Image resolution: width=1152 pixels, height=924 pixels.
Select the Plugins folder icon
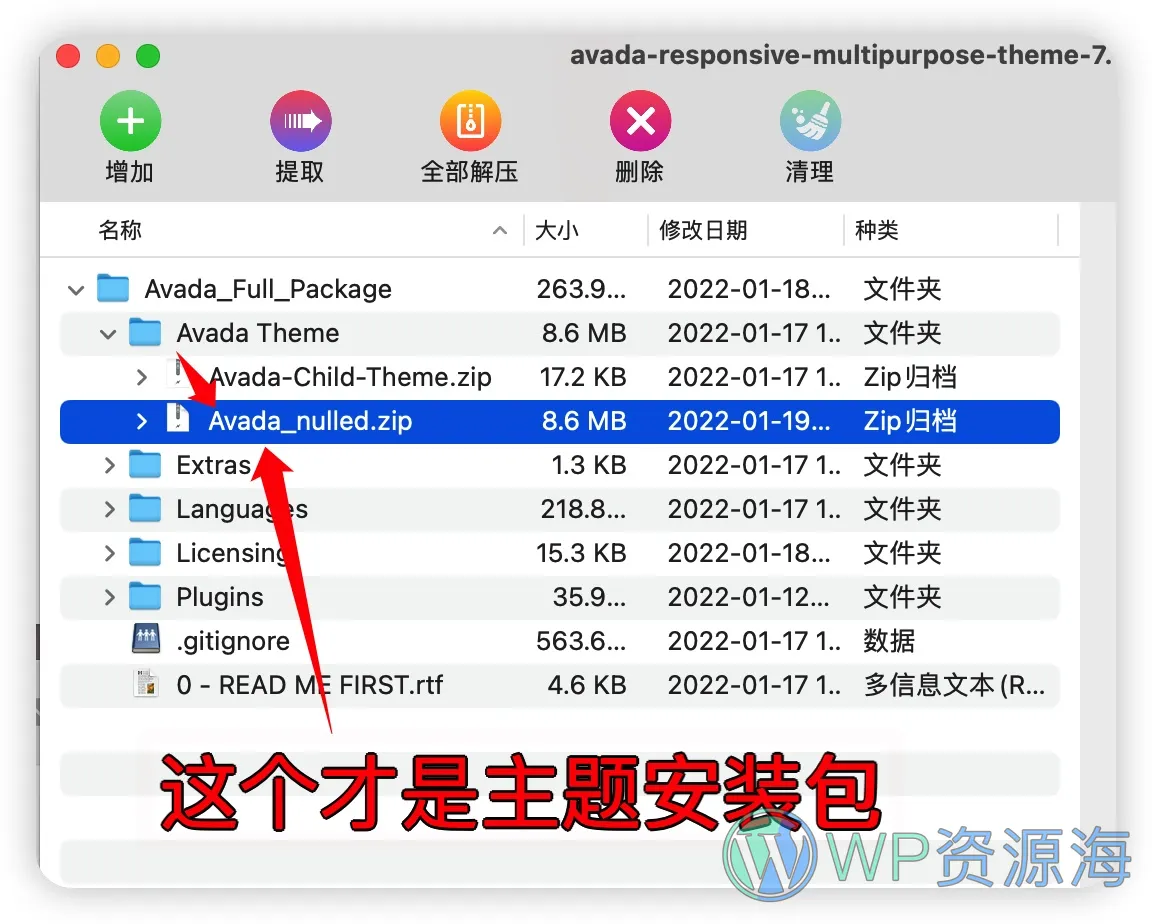pyautogui.click(x=145, y=597)
